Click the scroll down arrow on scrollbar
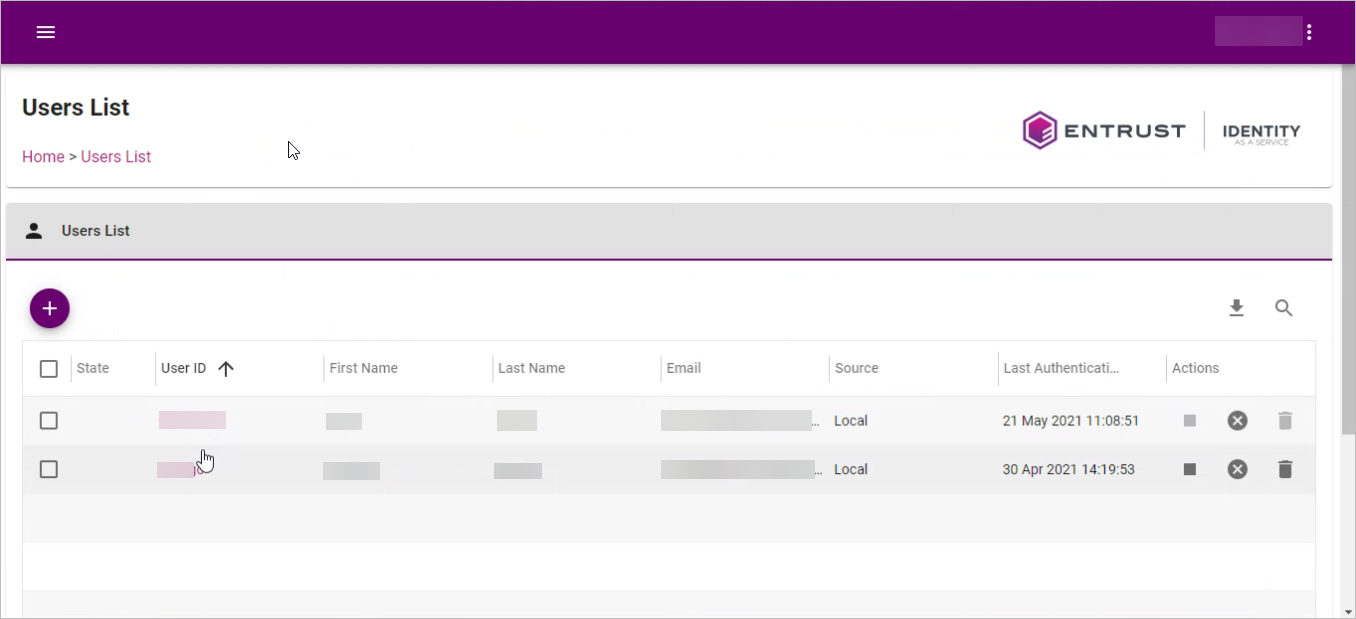Viewport: 1356px width, 619px height. pyautogui.click(x=1347, y=611)
